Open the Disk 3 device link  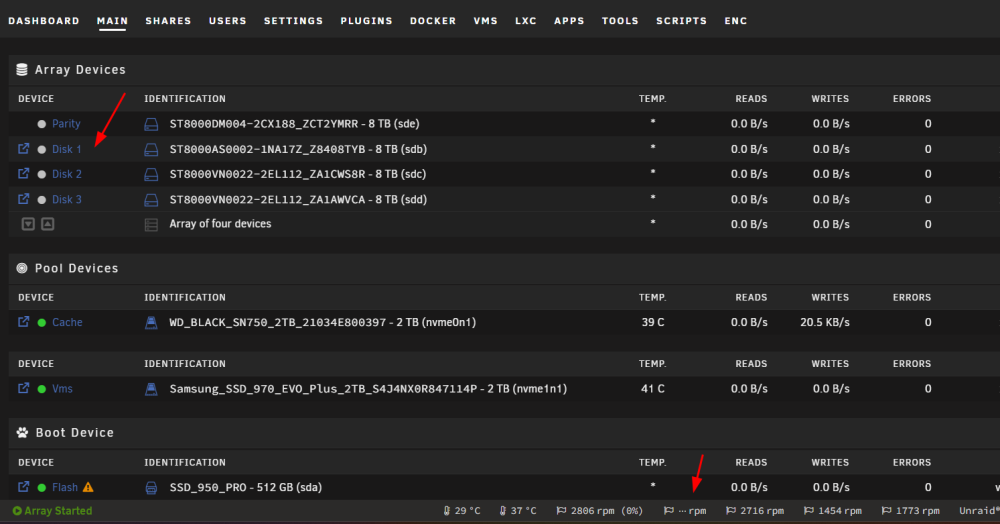coord(66,200)
